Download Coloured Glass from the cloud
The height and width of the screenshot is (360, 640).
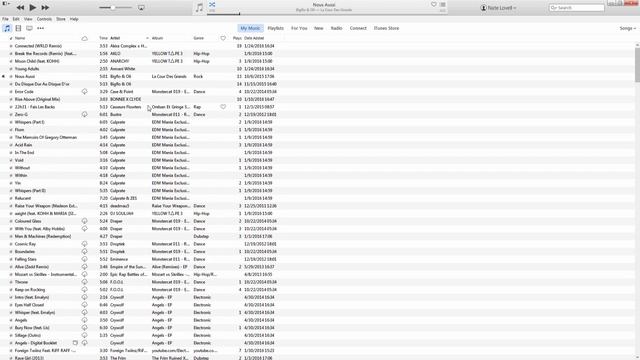[x=84, y=221]
